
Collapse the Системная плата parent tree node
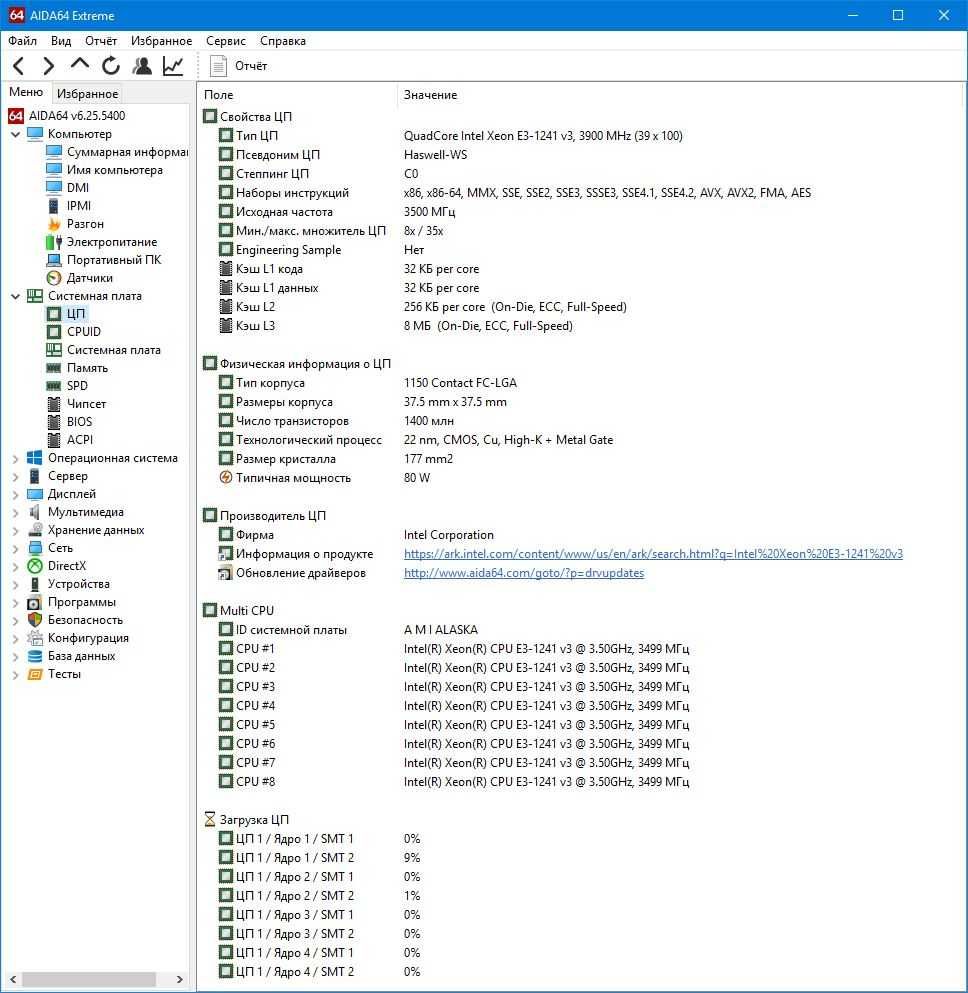15,296
